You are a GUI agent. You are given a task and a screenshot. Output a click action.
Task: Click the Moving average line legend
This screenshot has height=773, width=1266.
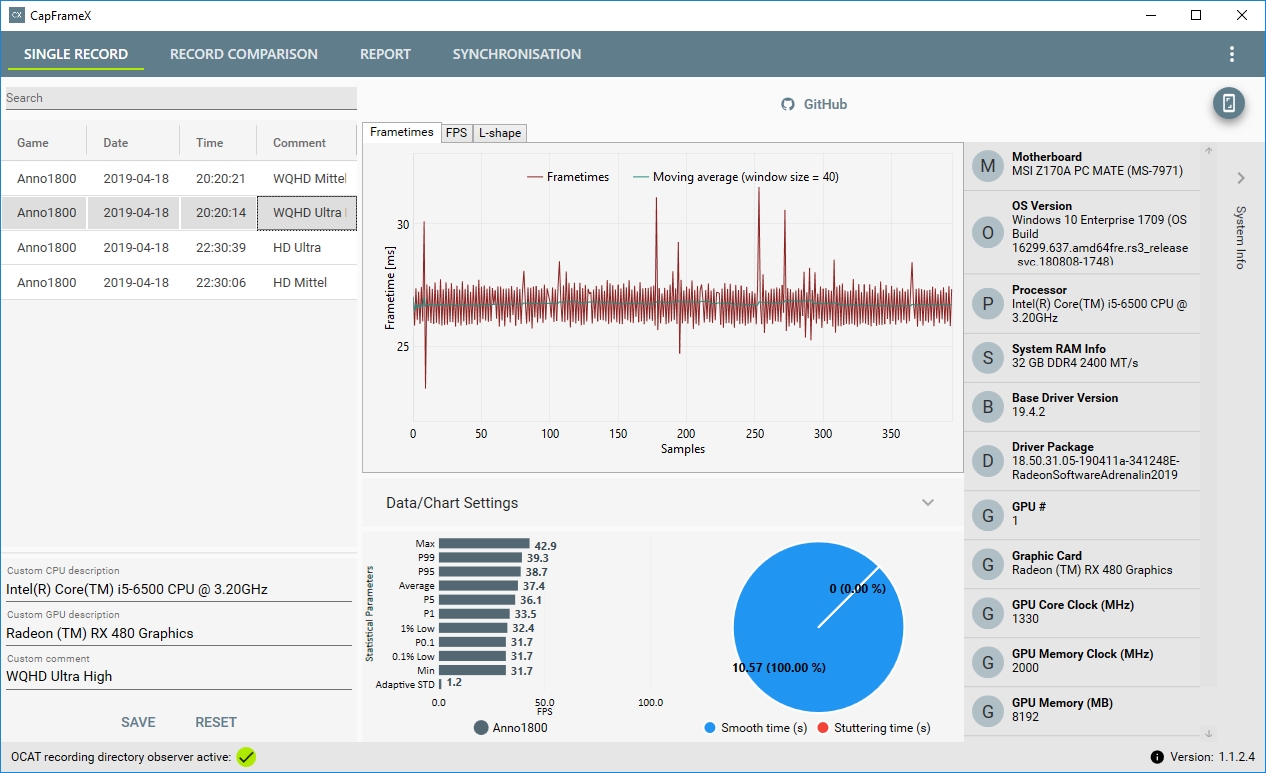click(x=735, y=177)
